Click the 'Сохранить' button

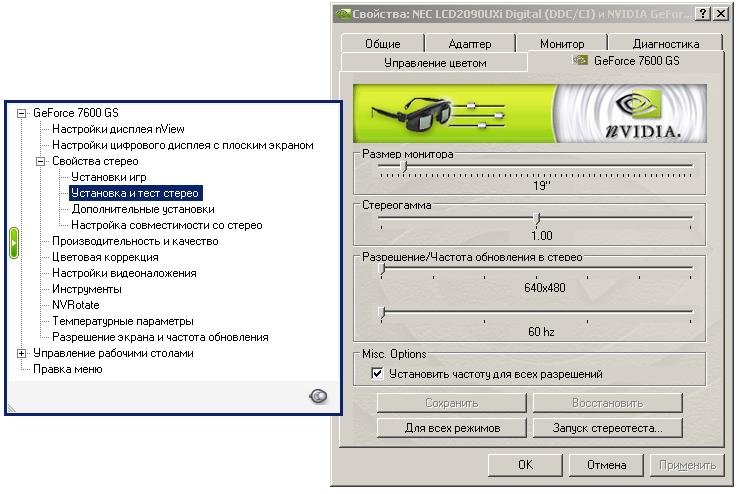452,403
